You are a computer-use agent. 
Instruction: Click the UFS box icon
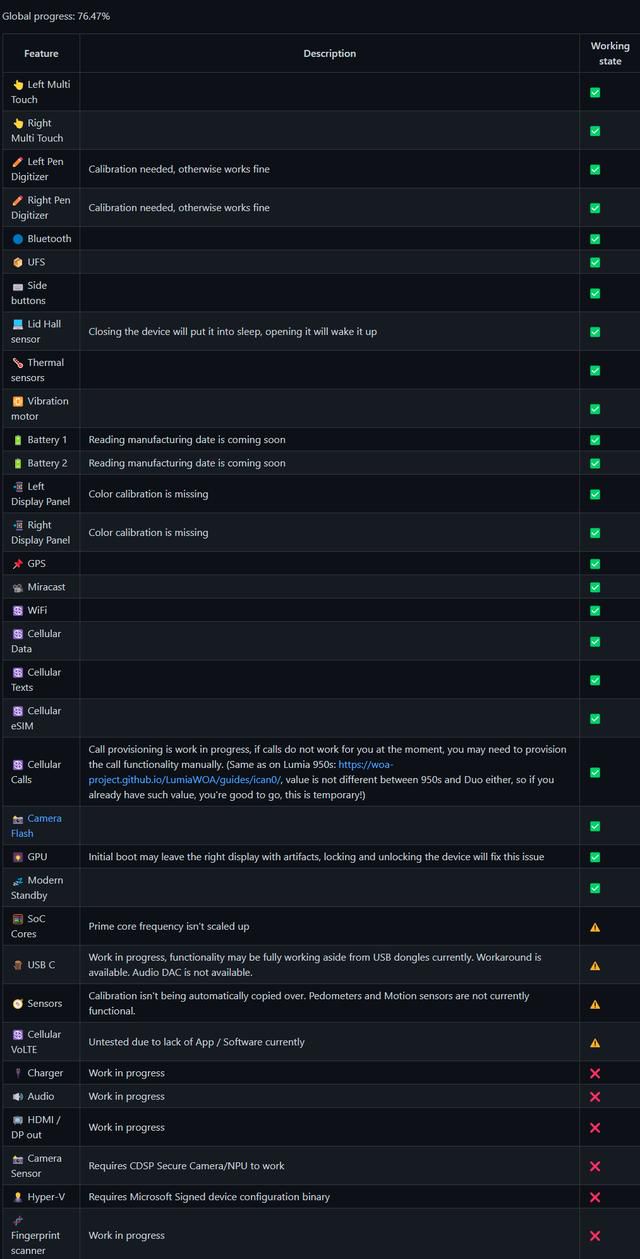pos(17,262)
